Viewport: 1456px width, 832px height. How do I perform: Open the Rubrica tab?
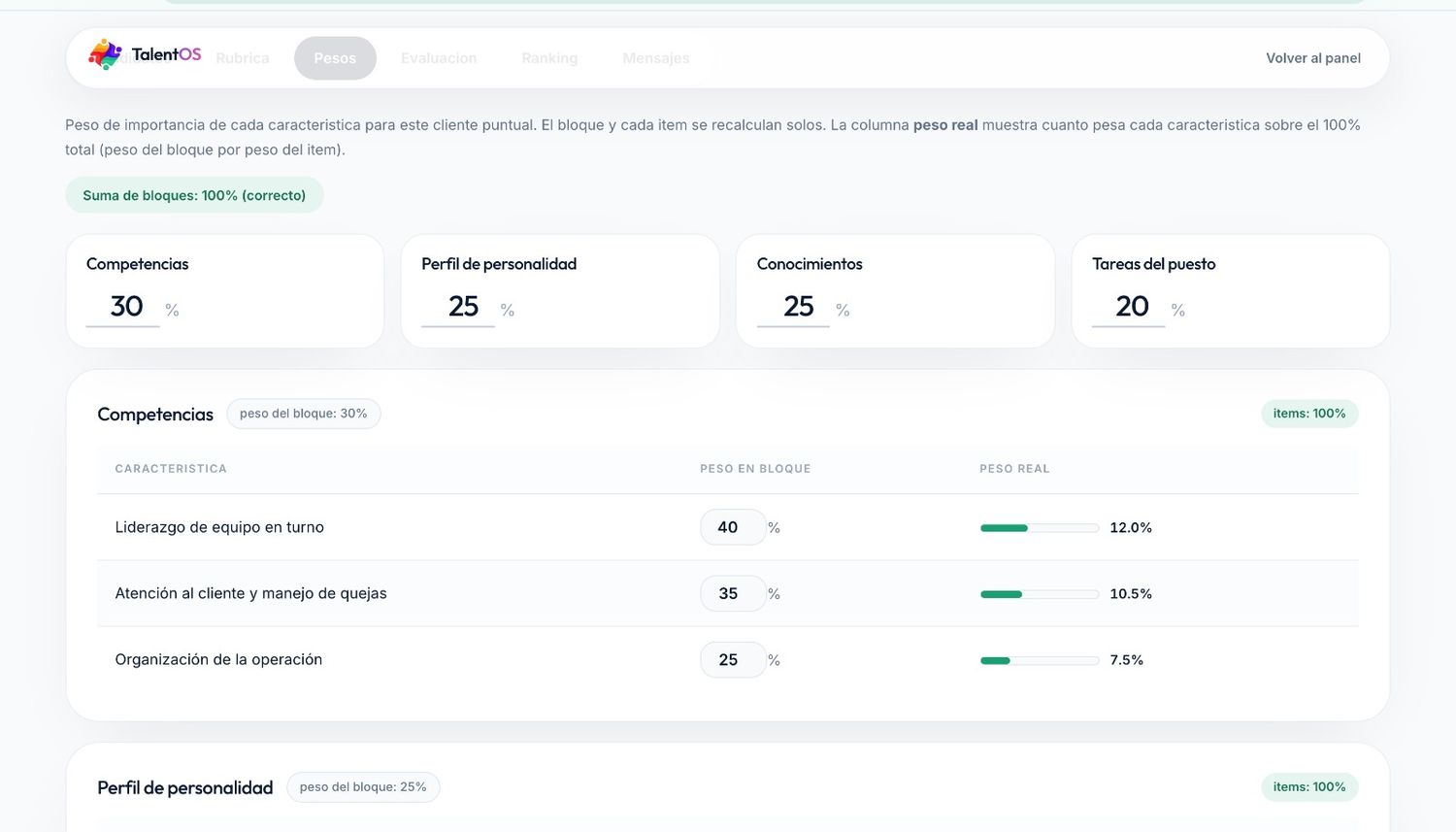(243, 58)
